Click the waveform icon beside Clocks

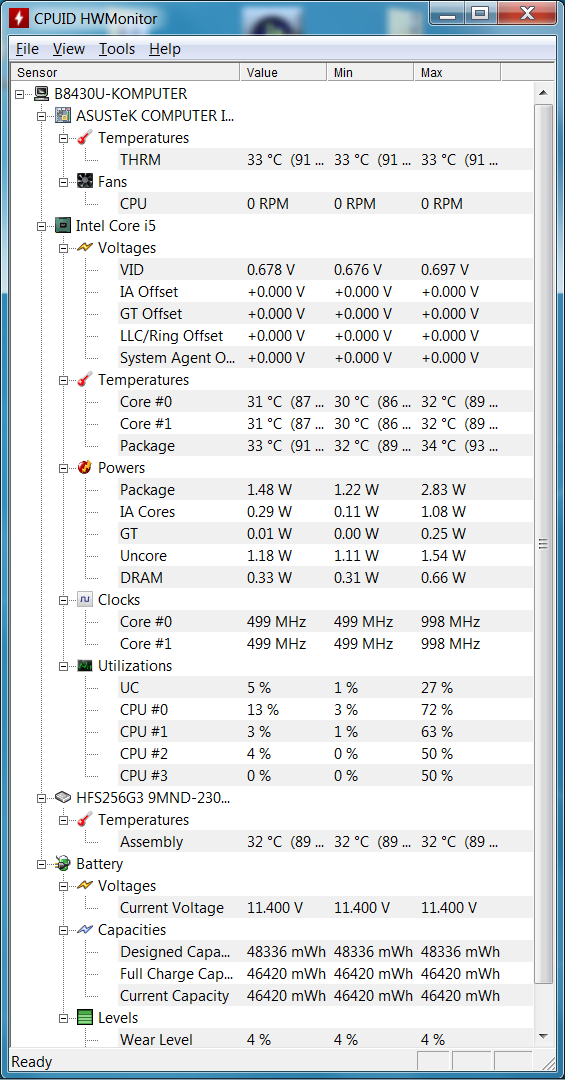pos(85,600)
